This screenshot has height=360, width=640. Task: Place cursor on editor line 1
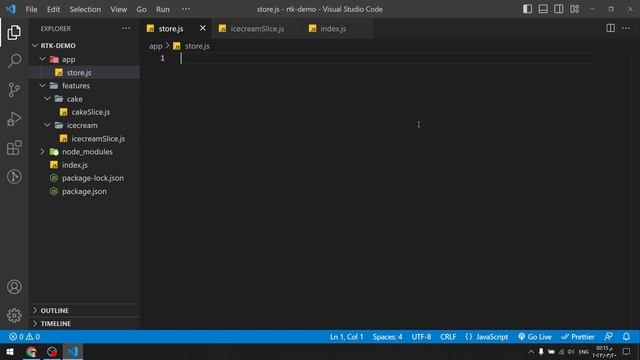388,58
